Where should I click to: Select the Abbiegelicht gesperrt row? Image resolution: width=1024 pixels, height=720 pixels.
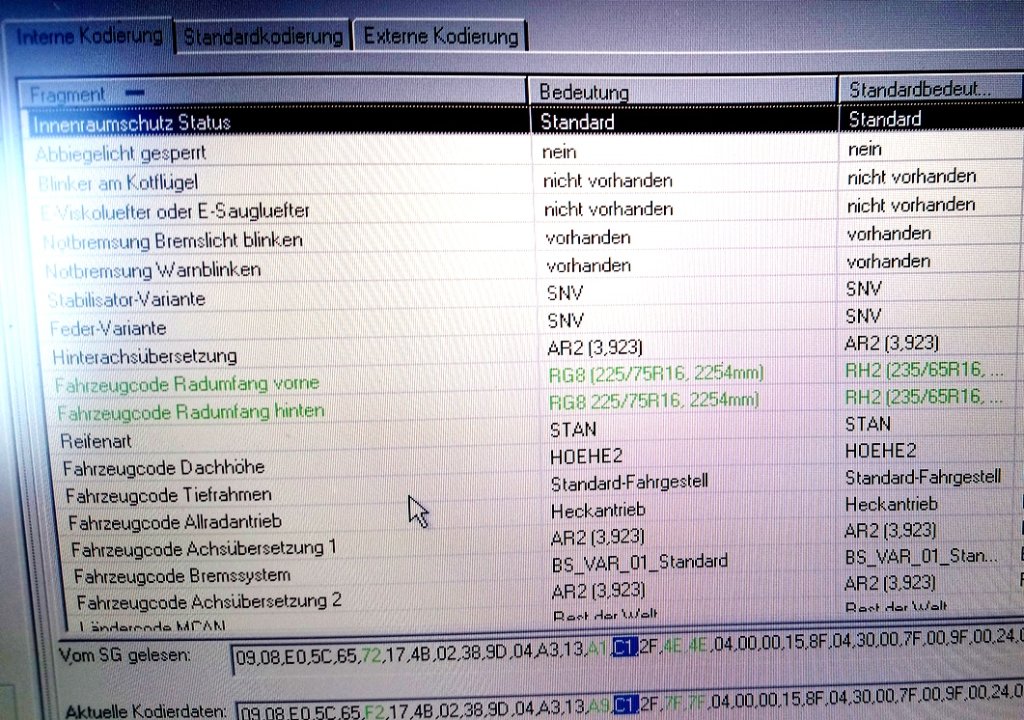(x=121, y=154)
